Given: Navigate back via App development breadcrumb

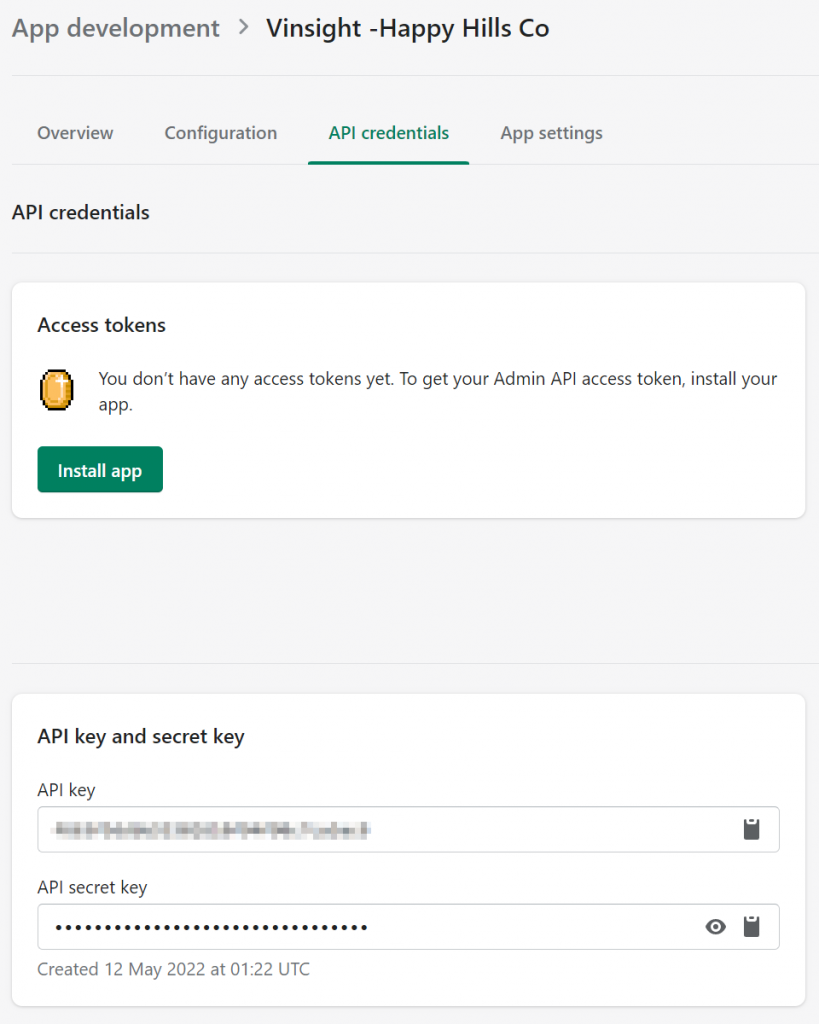Looking at the screenshot, I should point(114,28).
